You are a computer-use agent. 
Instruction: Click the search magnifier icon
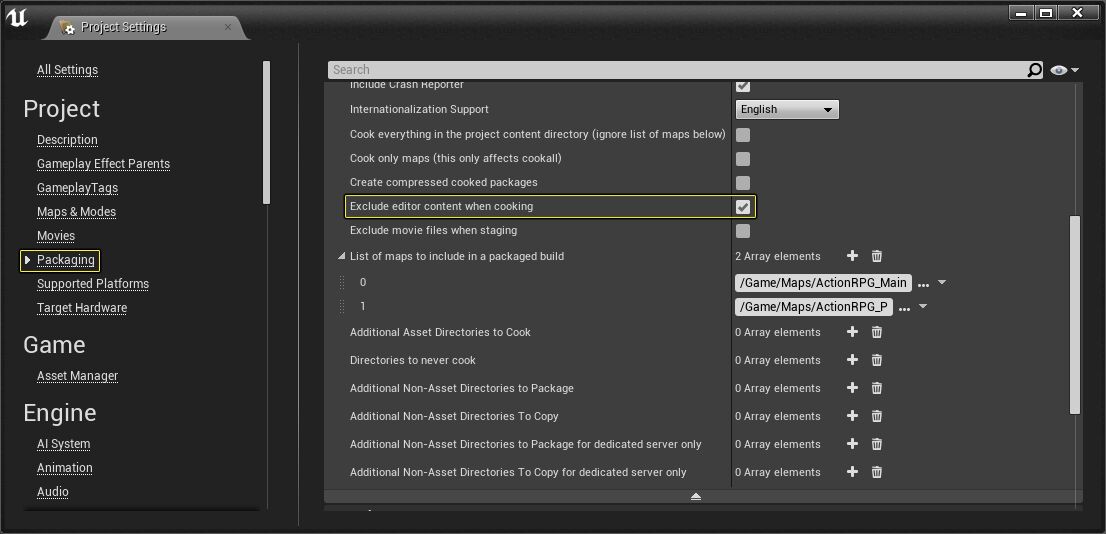[1035, 70]
